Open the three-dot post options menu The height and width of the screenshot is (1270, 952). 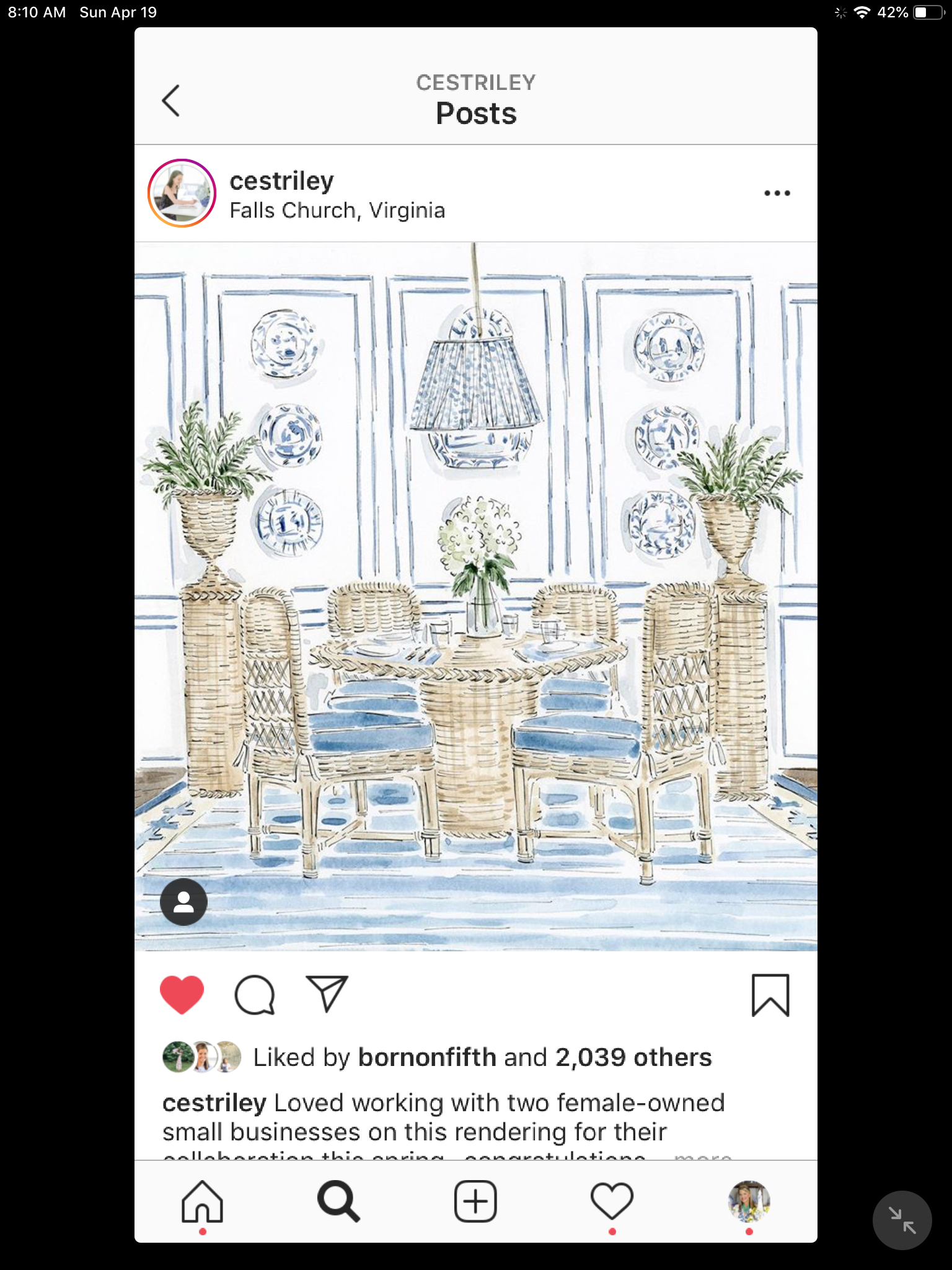coord(777,193)
